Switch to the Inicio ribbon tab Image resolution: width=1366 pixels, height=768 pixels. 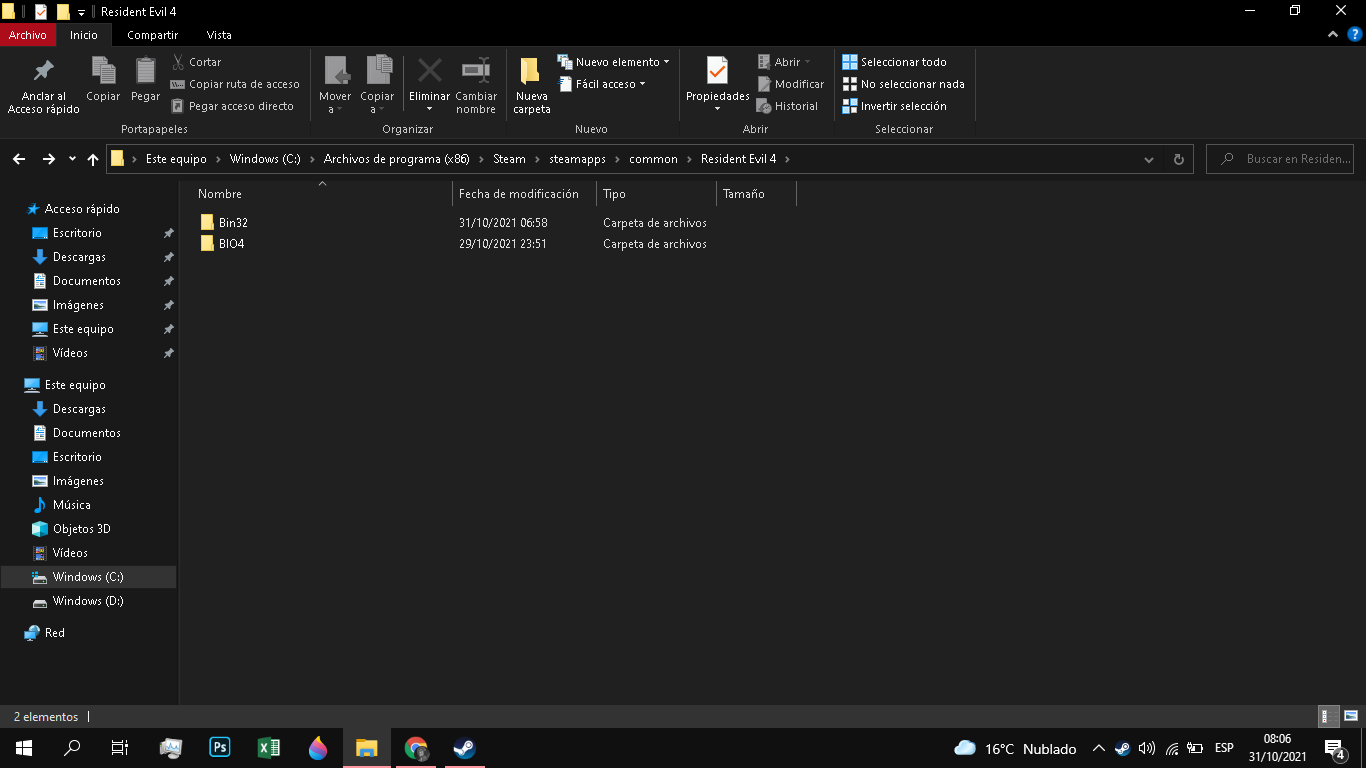tap(84, 35)
